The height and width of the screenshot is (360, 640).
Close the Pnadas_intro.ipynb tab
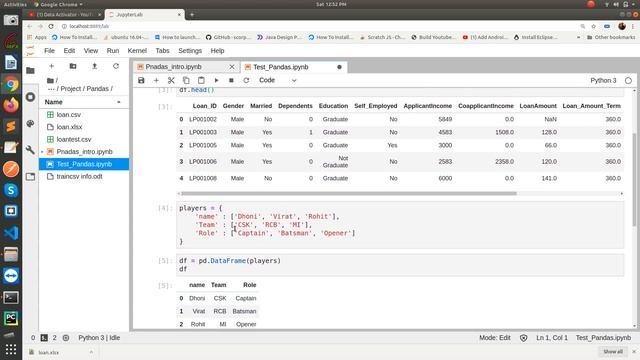(x=232, y=67)
